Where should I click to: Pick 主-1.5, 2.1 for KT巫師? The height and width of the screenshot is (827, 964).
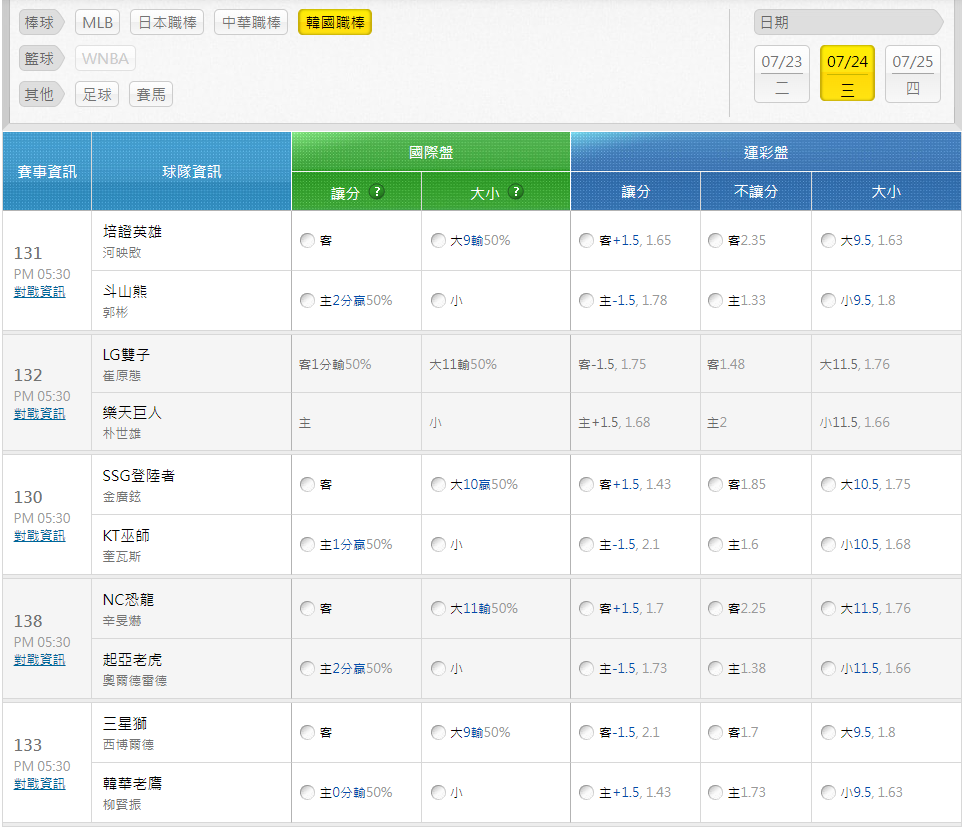(x=587, y=545)
